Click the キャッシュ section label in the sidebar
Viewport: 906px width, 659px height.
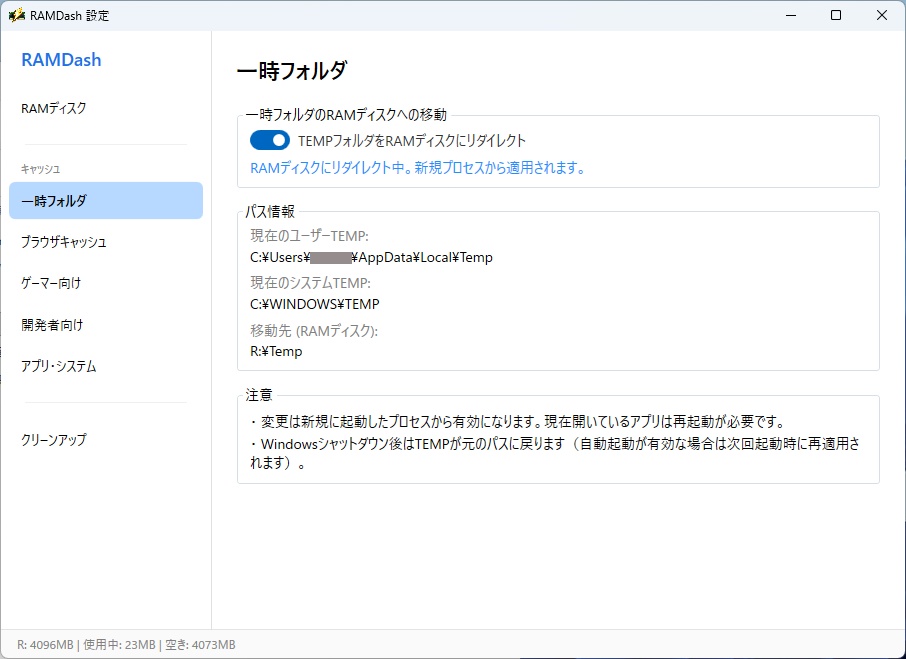tap(40, 169)
